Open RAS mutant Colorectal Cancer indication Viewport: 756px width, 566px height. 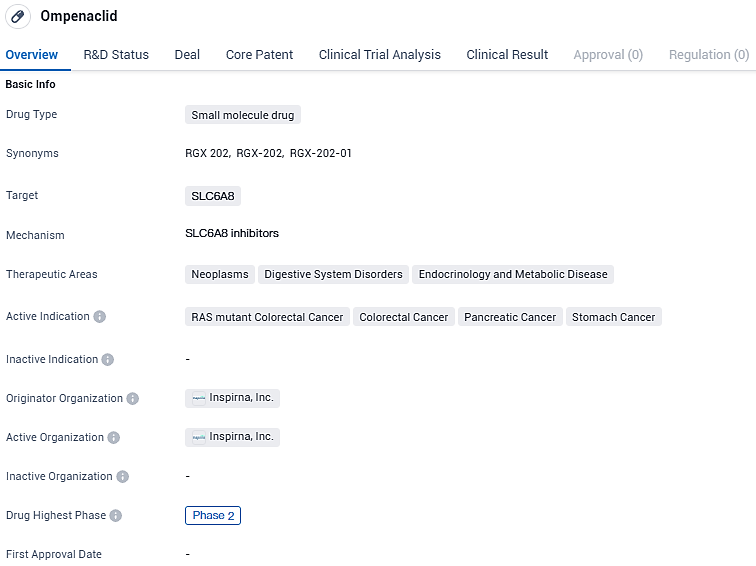coord(267,317)
